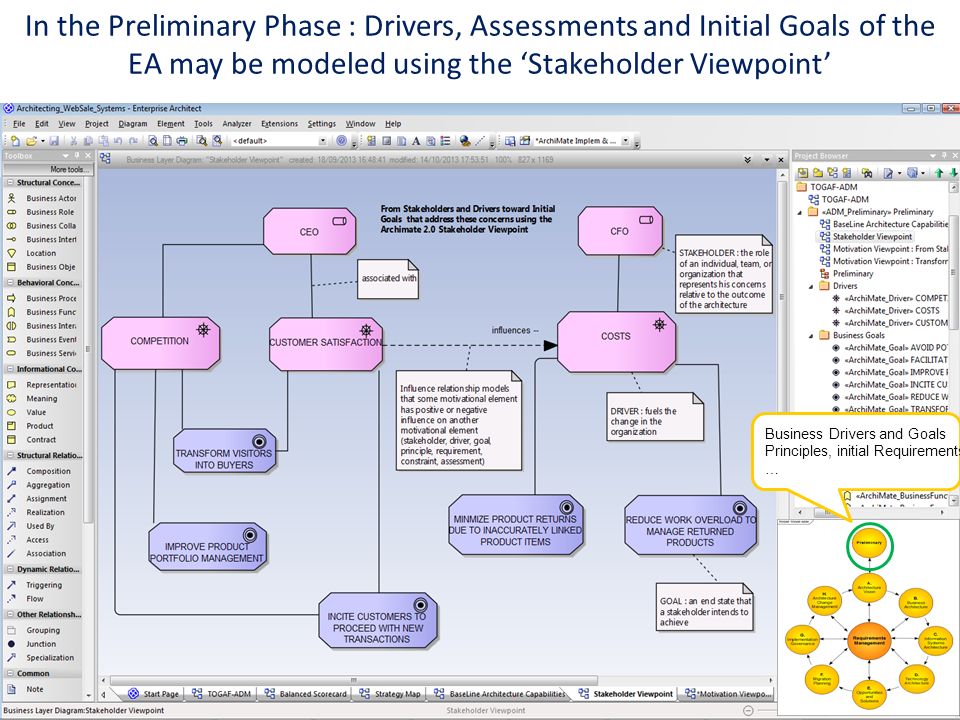Click the New Diagram icon in Project Browser
Image resolution: width=960 pixels, height=720 pixels.
[831, 173]
